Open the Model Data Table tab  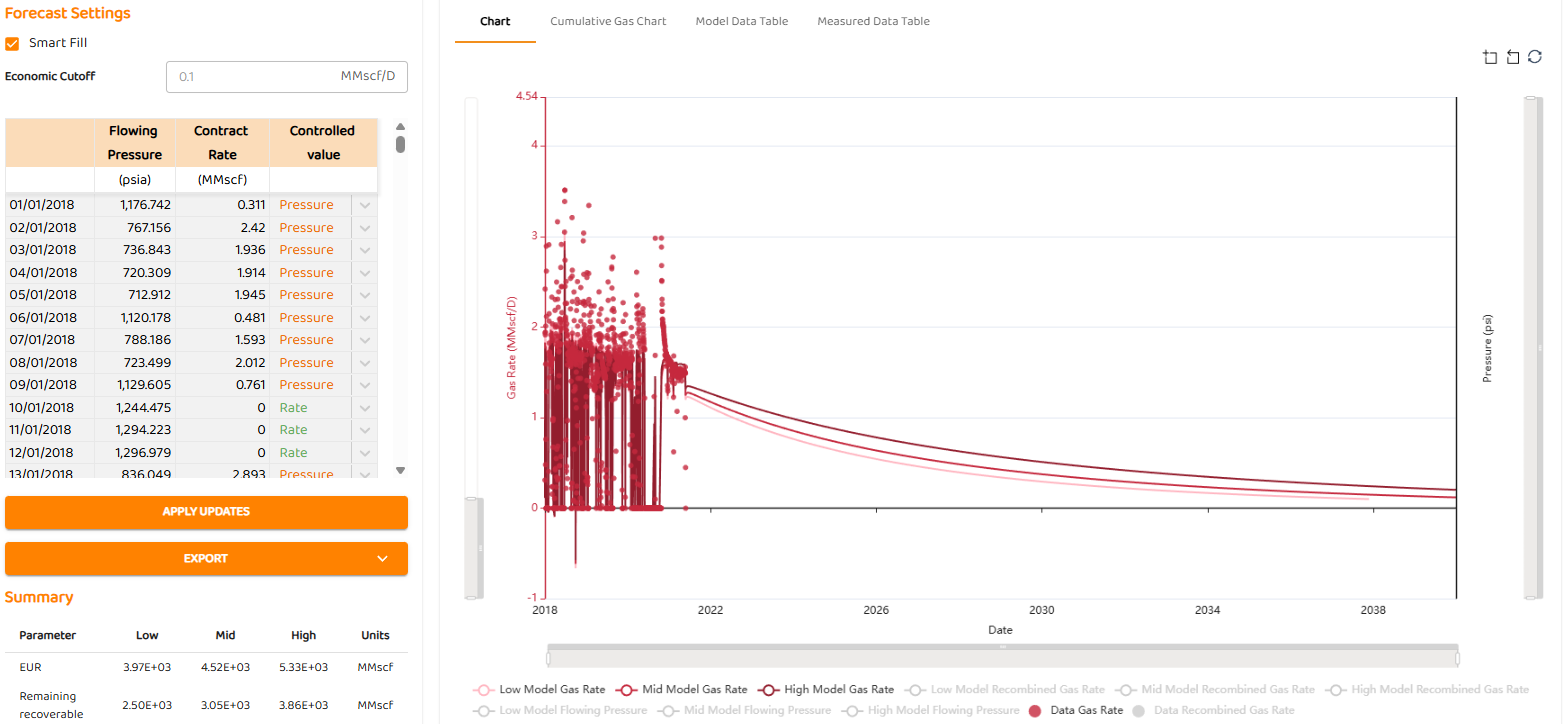(x=741, y=21)
